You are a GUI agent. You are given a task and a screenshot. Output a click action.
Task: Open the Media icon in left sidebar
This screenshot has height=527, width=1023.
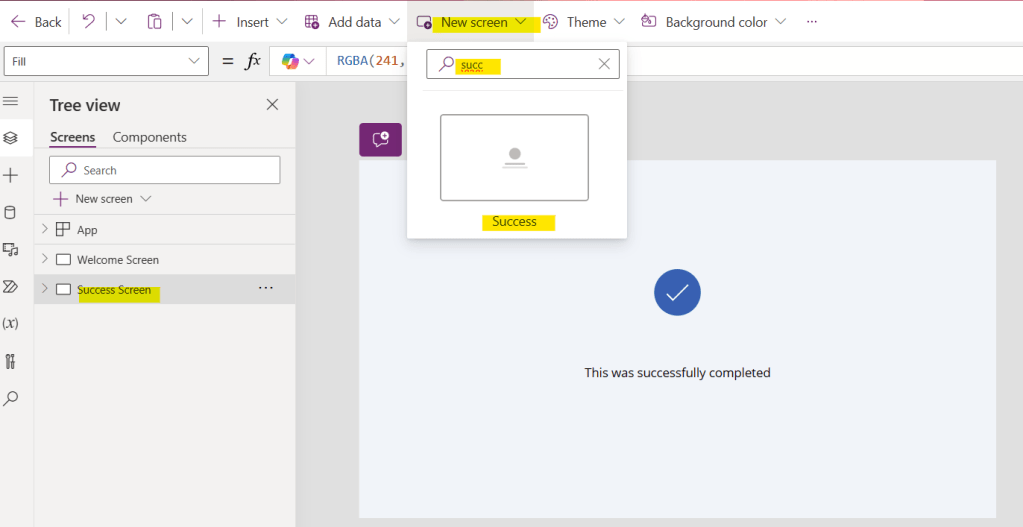[x=11, y=249]
